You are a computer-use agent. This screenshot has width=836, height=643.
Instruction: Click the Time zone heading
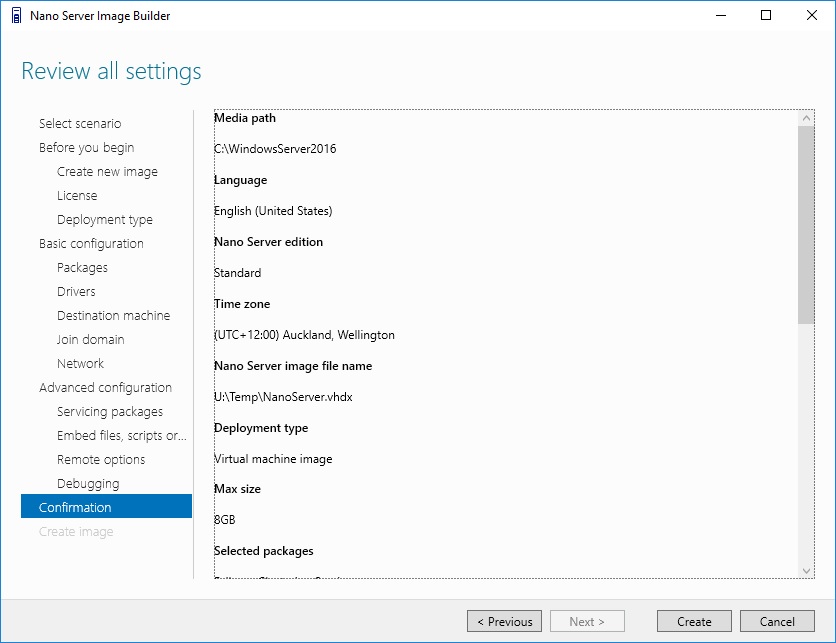point(242,304)
